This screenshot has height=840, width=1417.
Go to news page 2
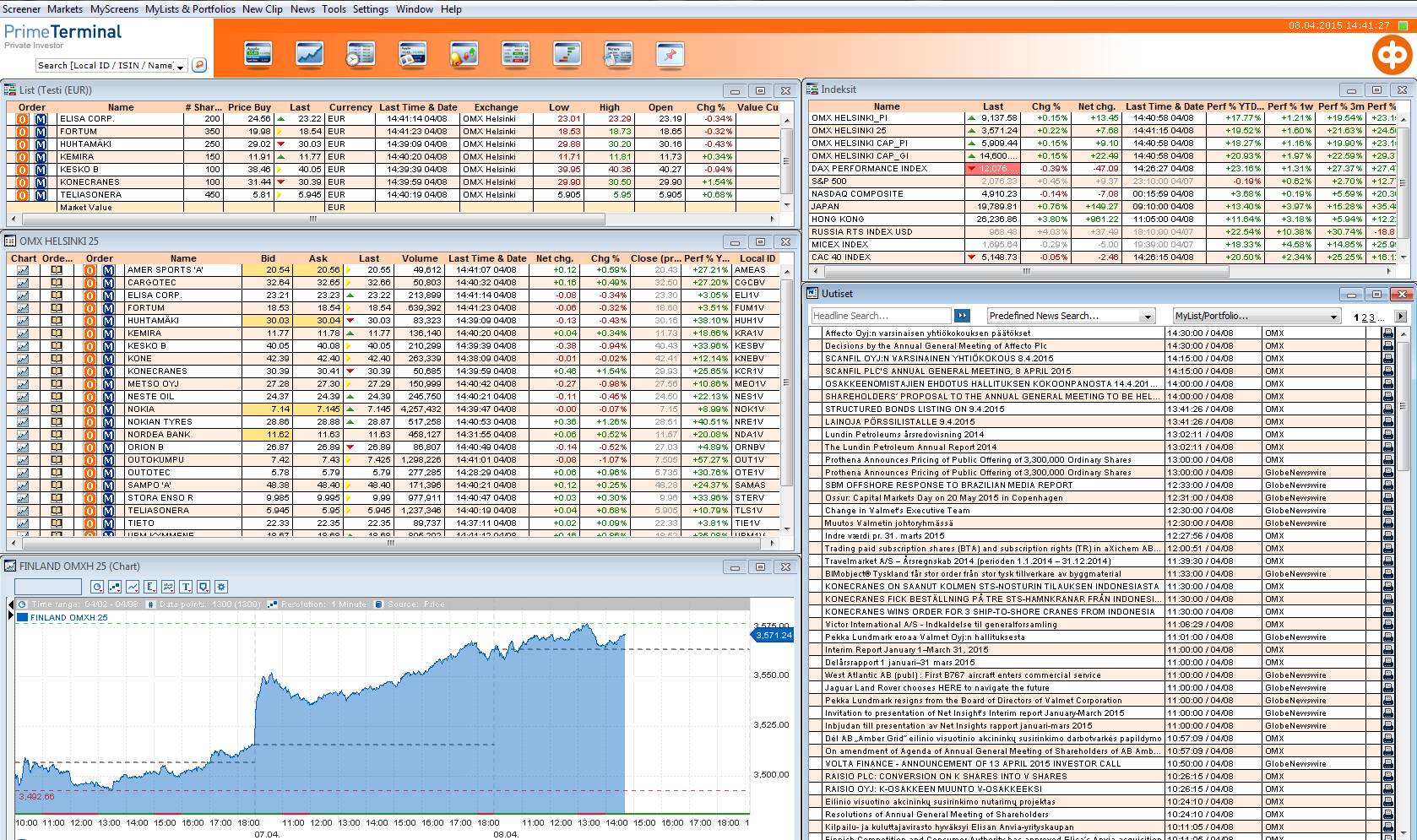[x=1364, y=317]
